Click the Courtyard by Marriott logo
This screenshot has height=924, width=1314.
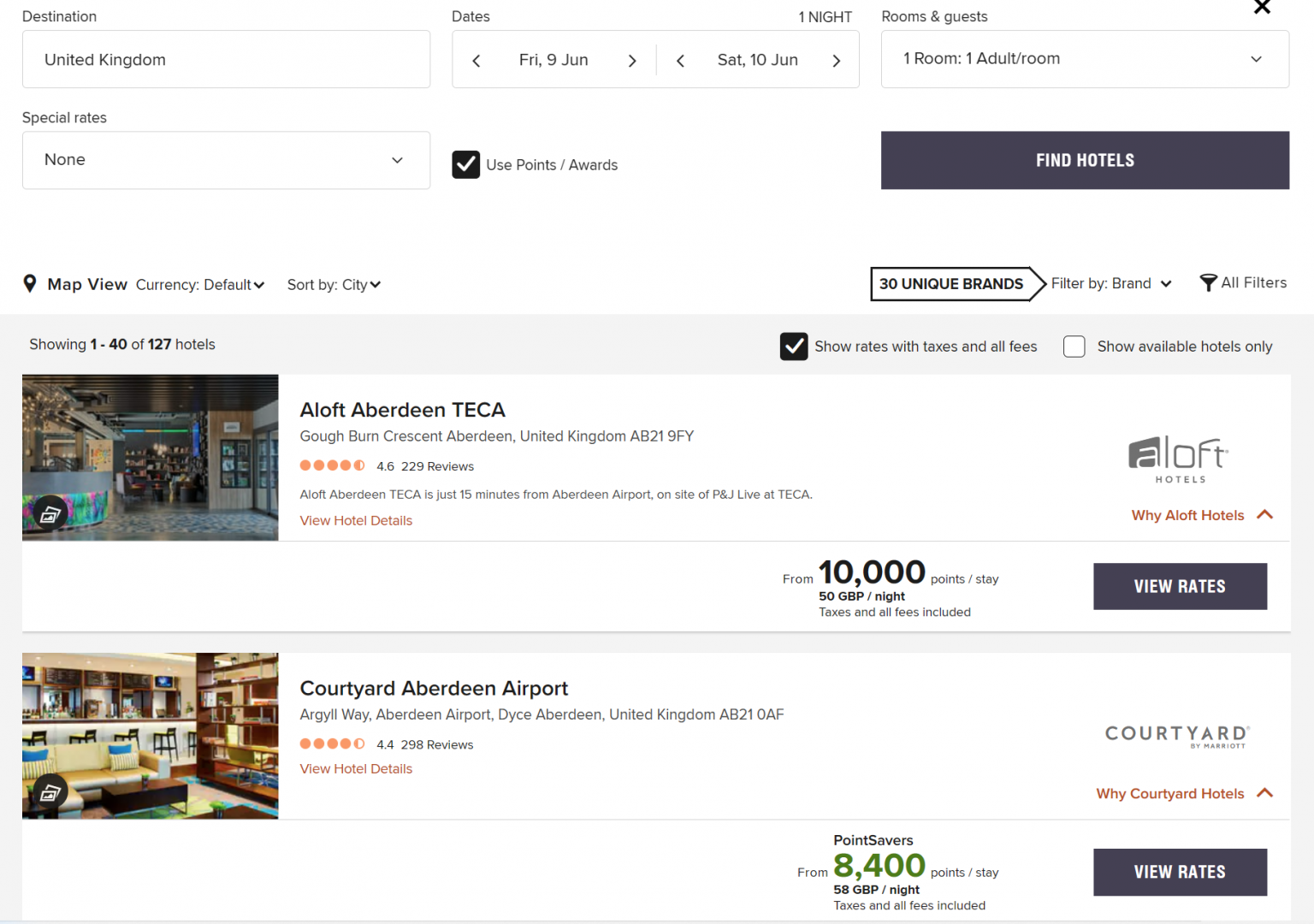(x=1177, y=736)
